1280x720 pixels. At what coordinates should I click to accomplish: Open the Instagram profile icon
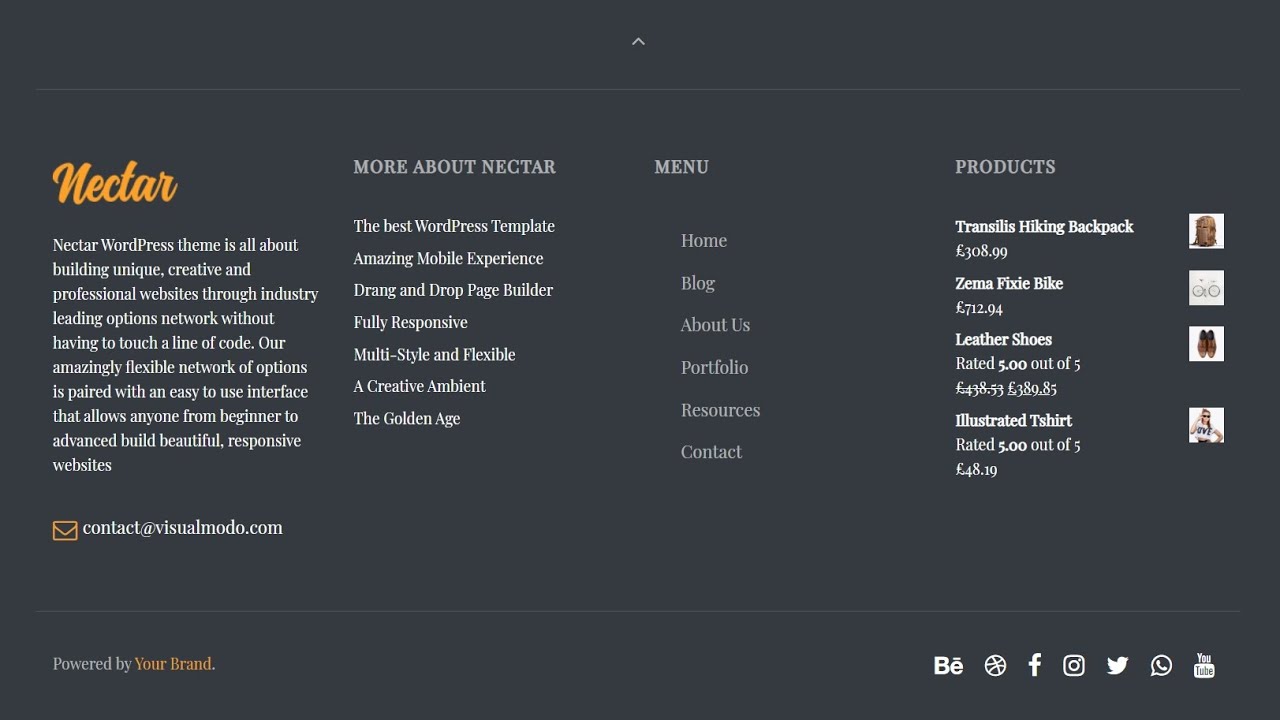(1074, 666)
